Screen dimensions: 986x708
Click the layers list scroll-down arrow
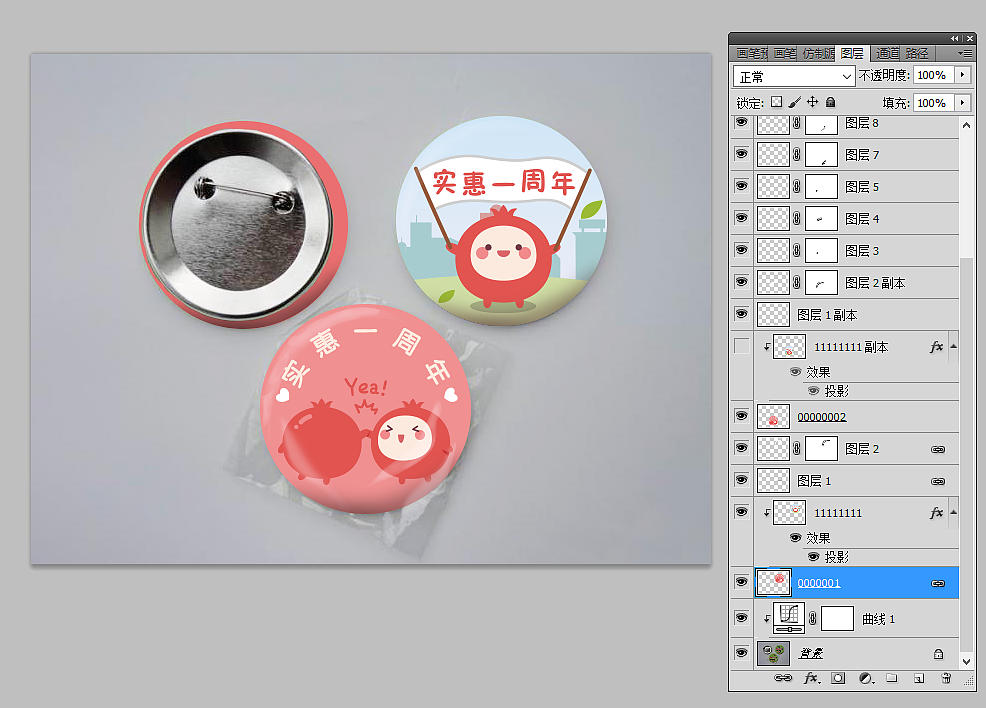click(967, 661)
